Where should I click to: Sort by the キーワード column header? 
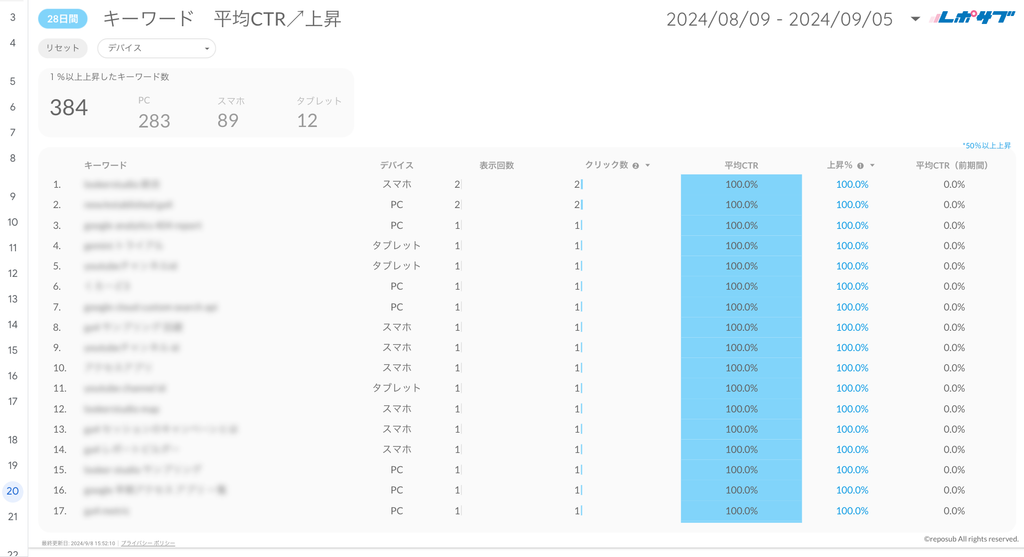coord(105,165)
